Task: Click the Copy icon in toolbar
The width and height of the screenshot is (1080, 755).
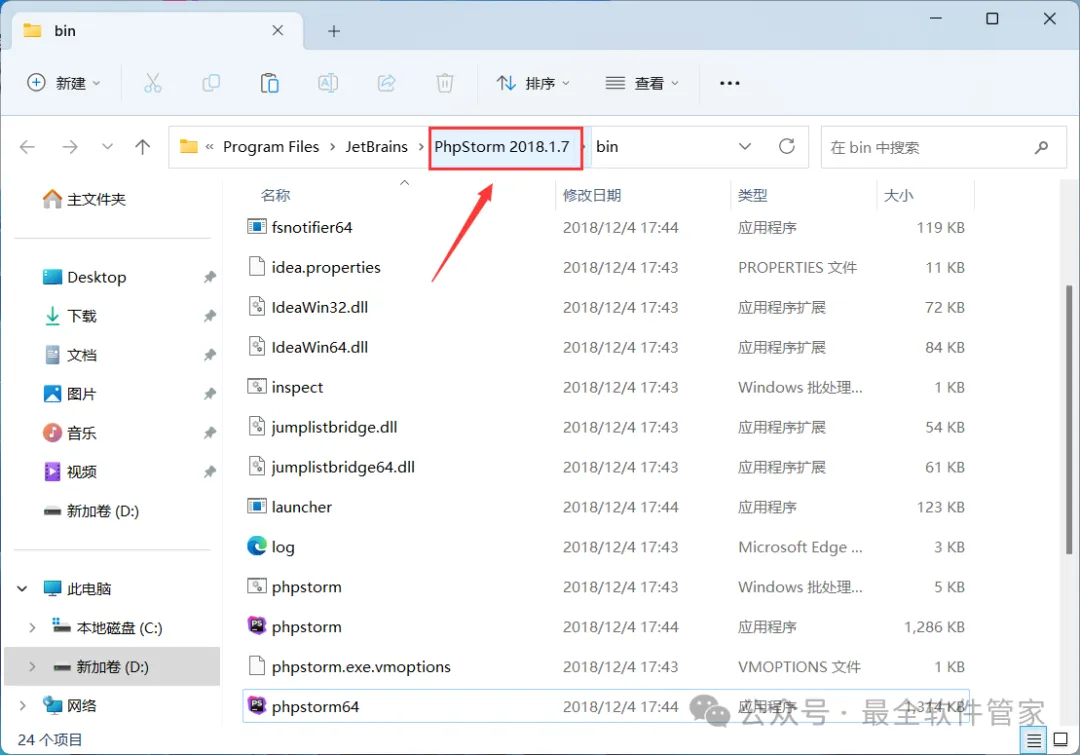Action: [211, 83]
